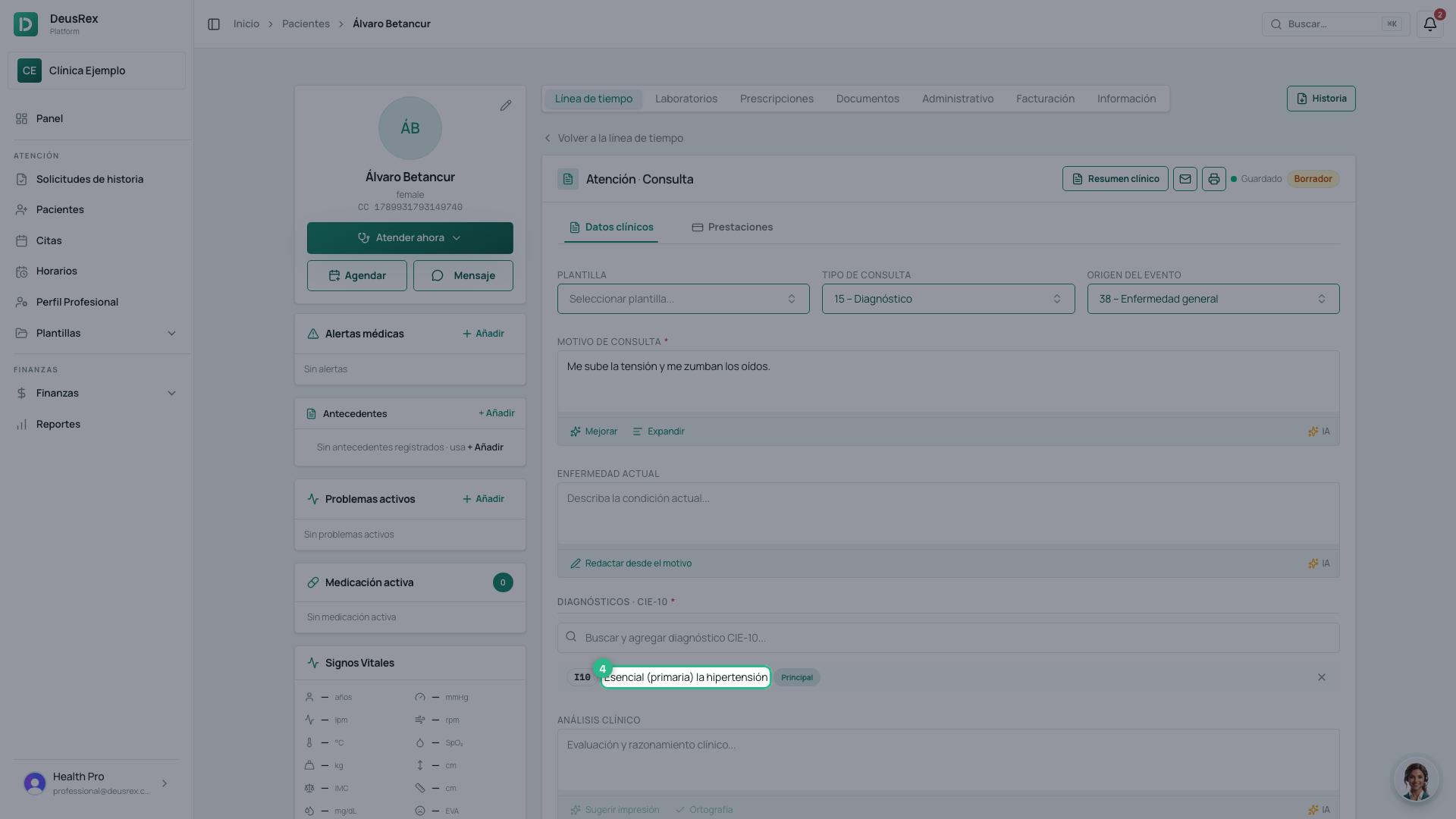Click the Resumen clínico button
The image size is (1456, 819).
1116,179
